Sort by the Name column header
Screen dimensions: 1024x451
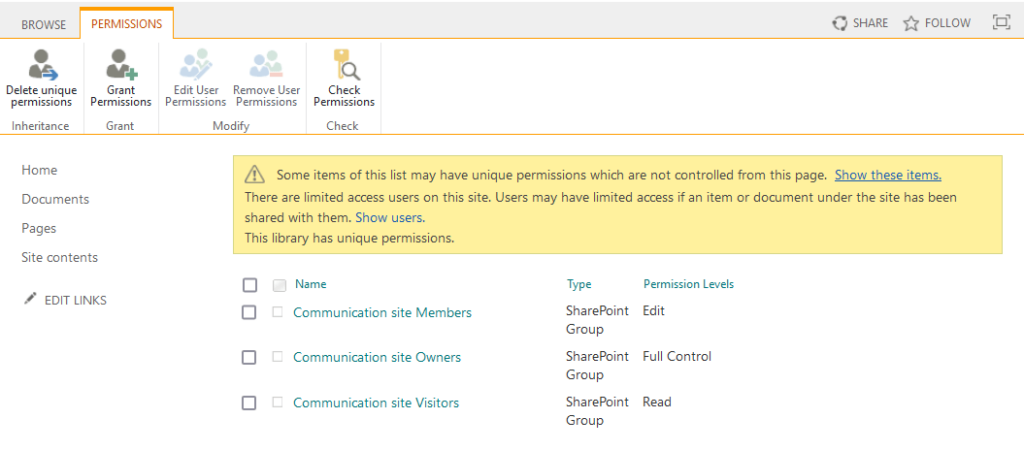pos(311,284)
